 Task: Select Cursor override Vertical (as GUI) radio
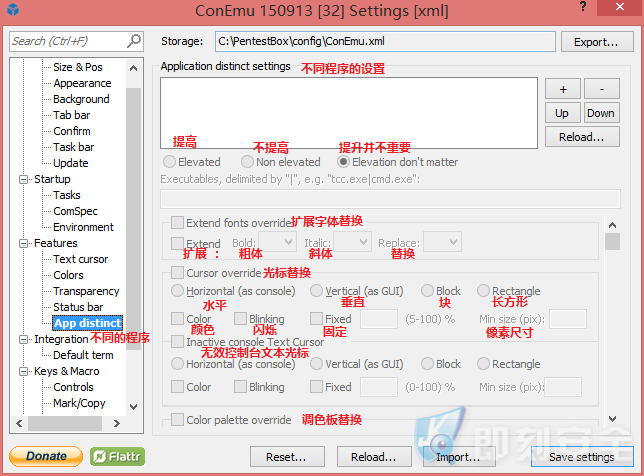(x=316, y=291)
